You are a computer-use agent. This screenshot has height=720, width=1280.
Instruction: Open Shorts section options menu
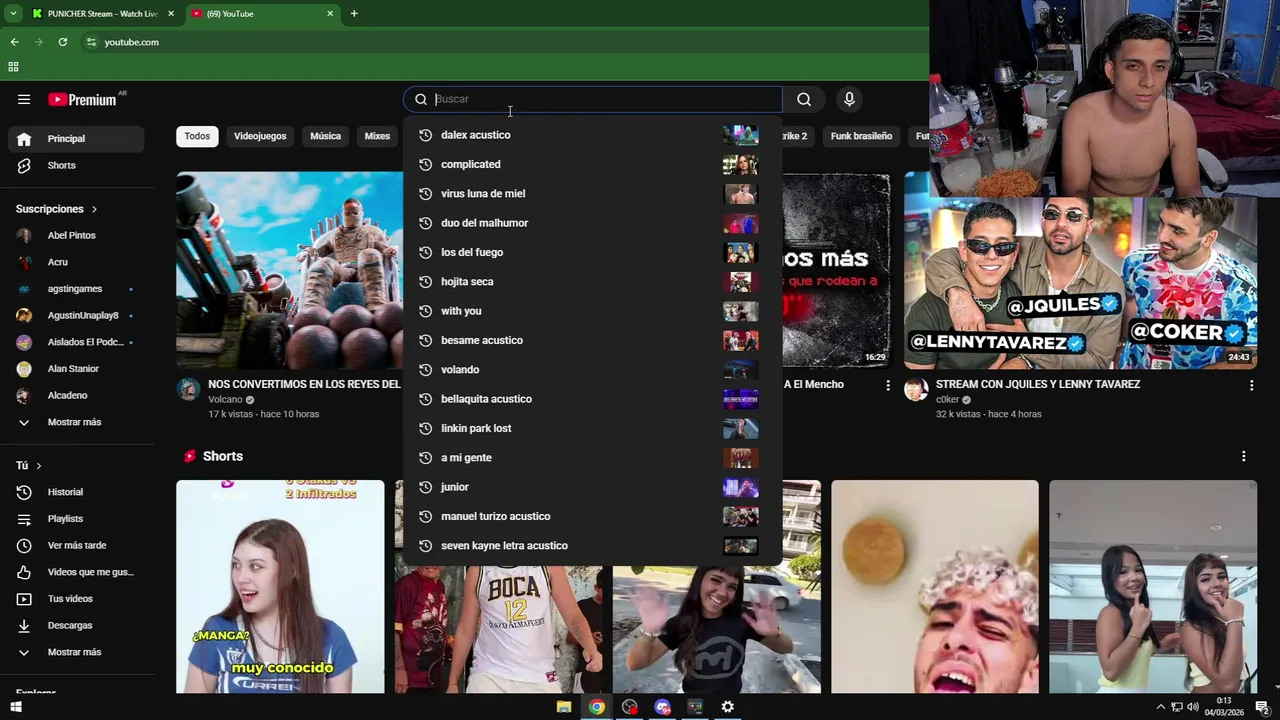tap(1243, 456)
